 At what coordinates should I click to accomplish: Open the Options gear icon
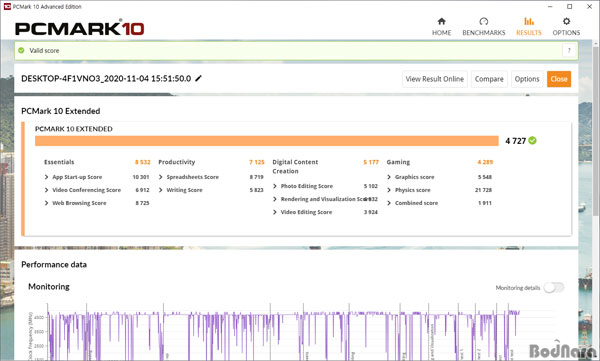point(566,21)
